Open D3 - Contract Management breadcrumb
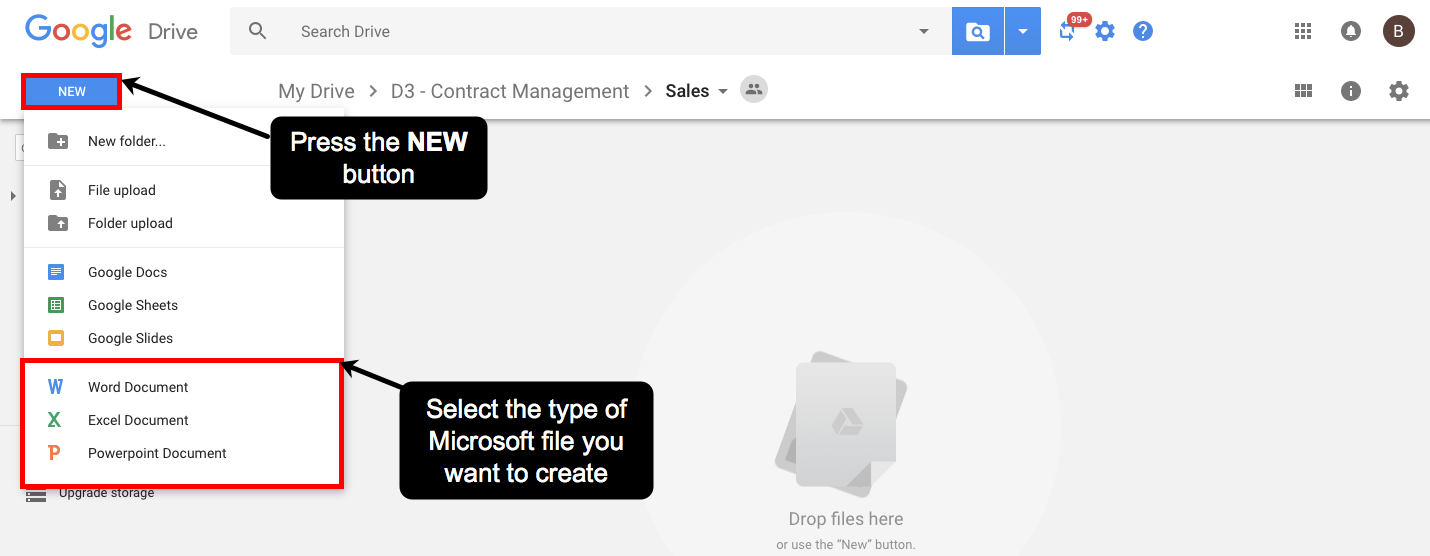1430x556 pixels. [510, 91]
